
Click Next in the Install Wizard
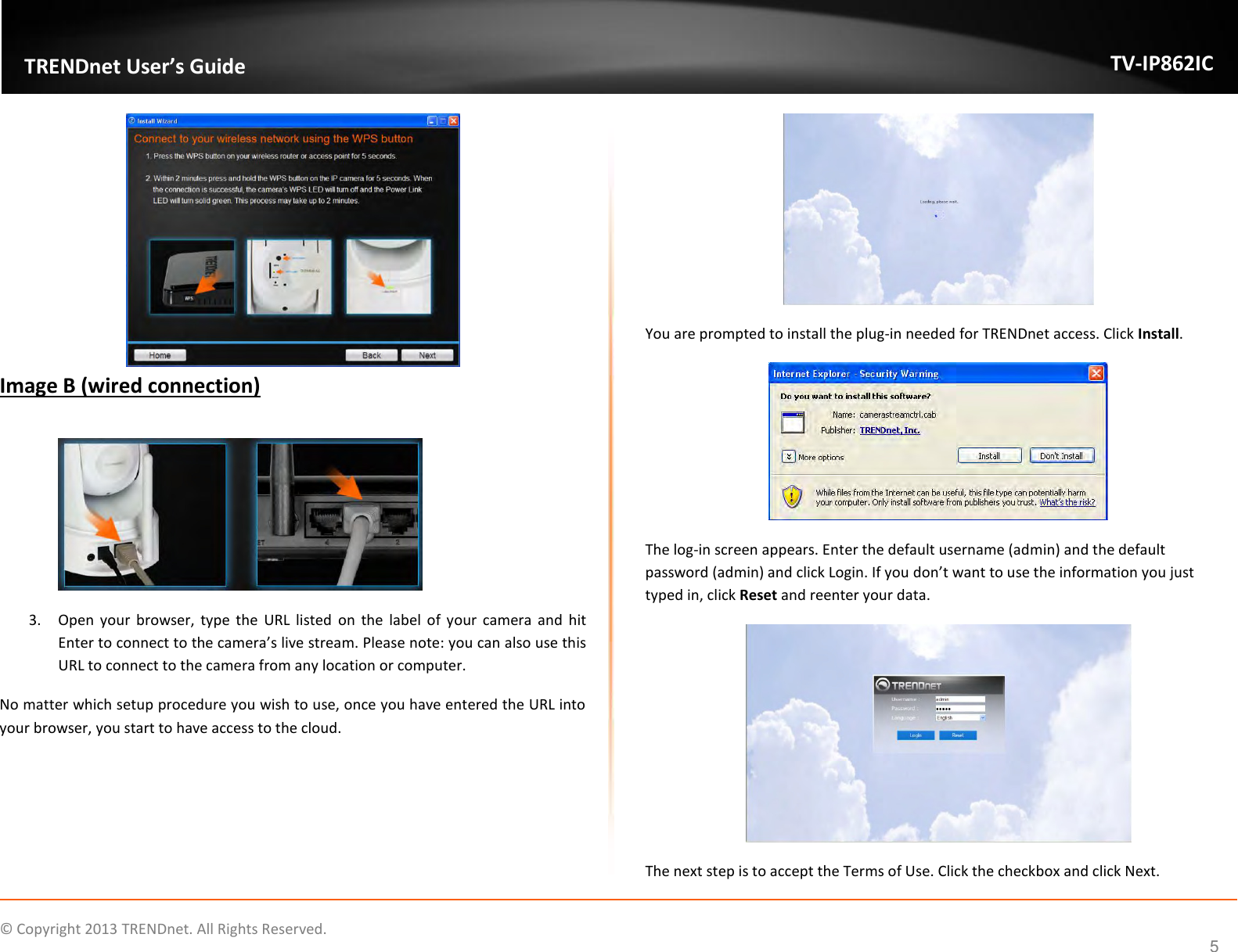(427, 355)
